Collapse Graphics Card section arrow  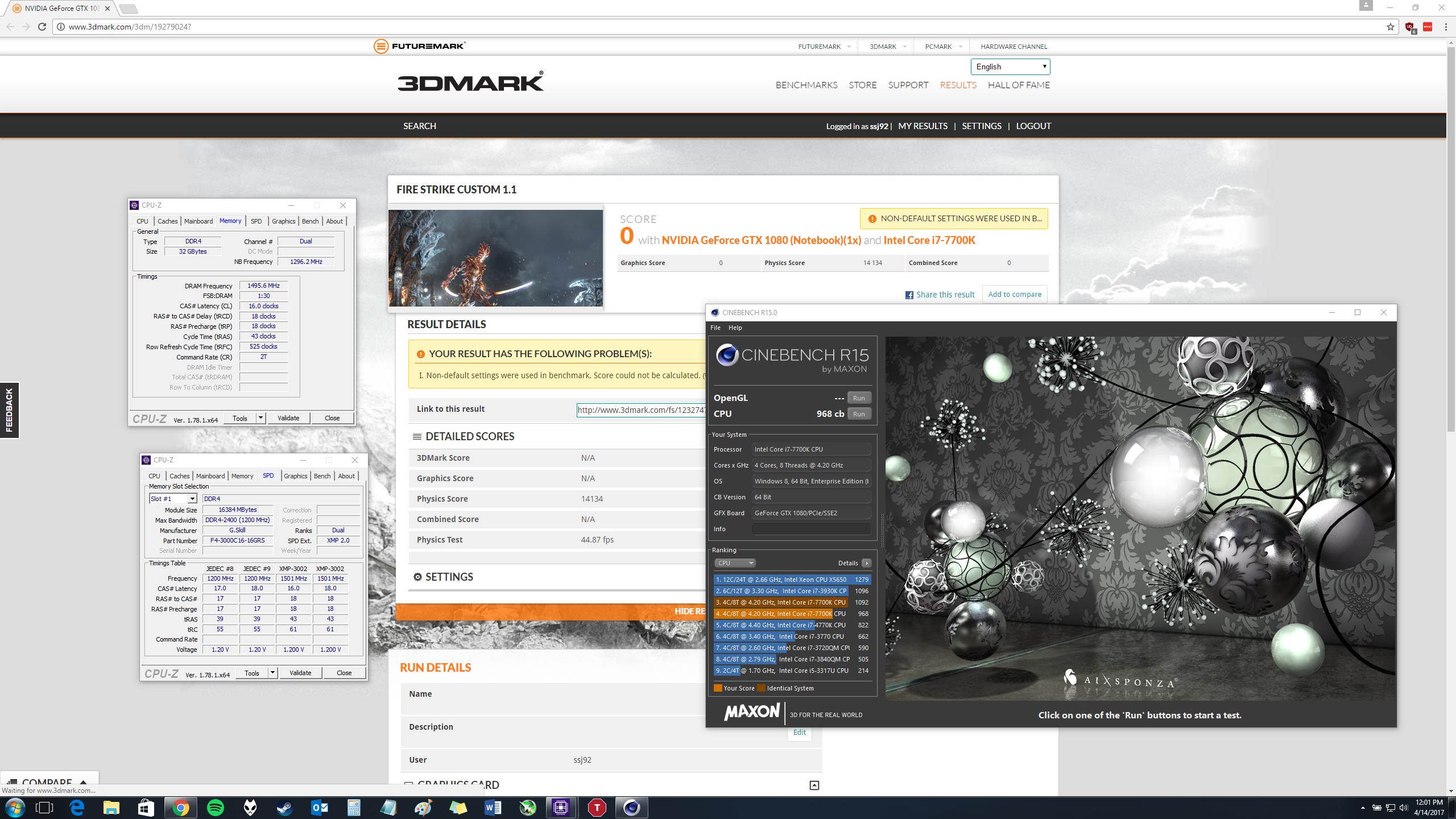(x=814, y=785)
